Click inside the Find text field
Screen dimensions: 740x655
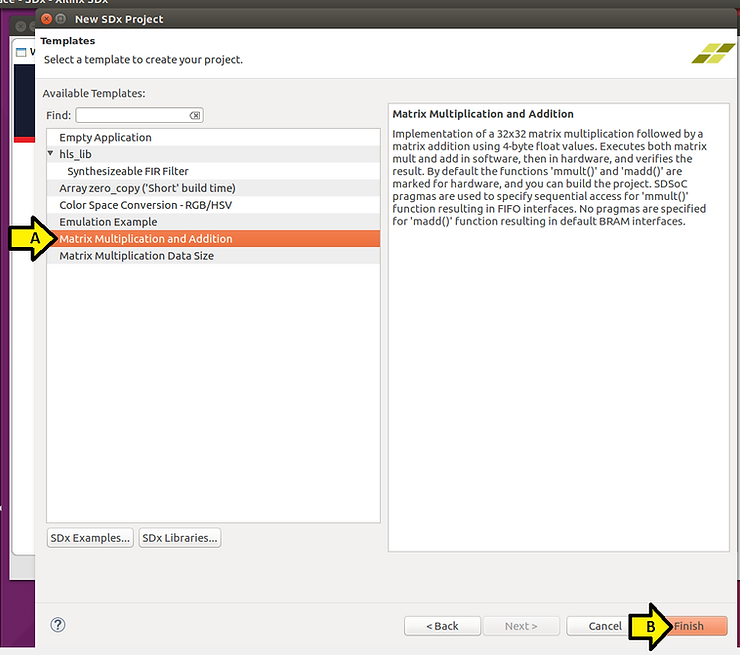(132, 116)
